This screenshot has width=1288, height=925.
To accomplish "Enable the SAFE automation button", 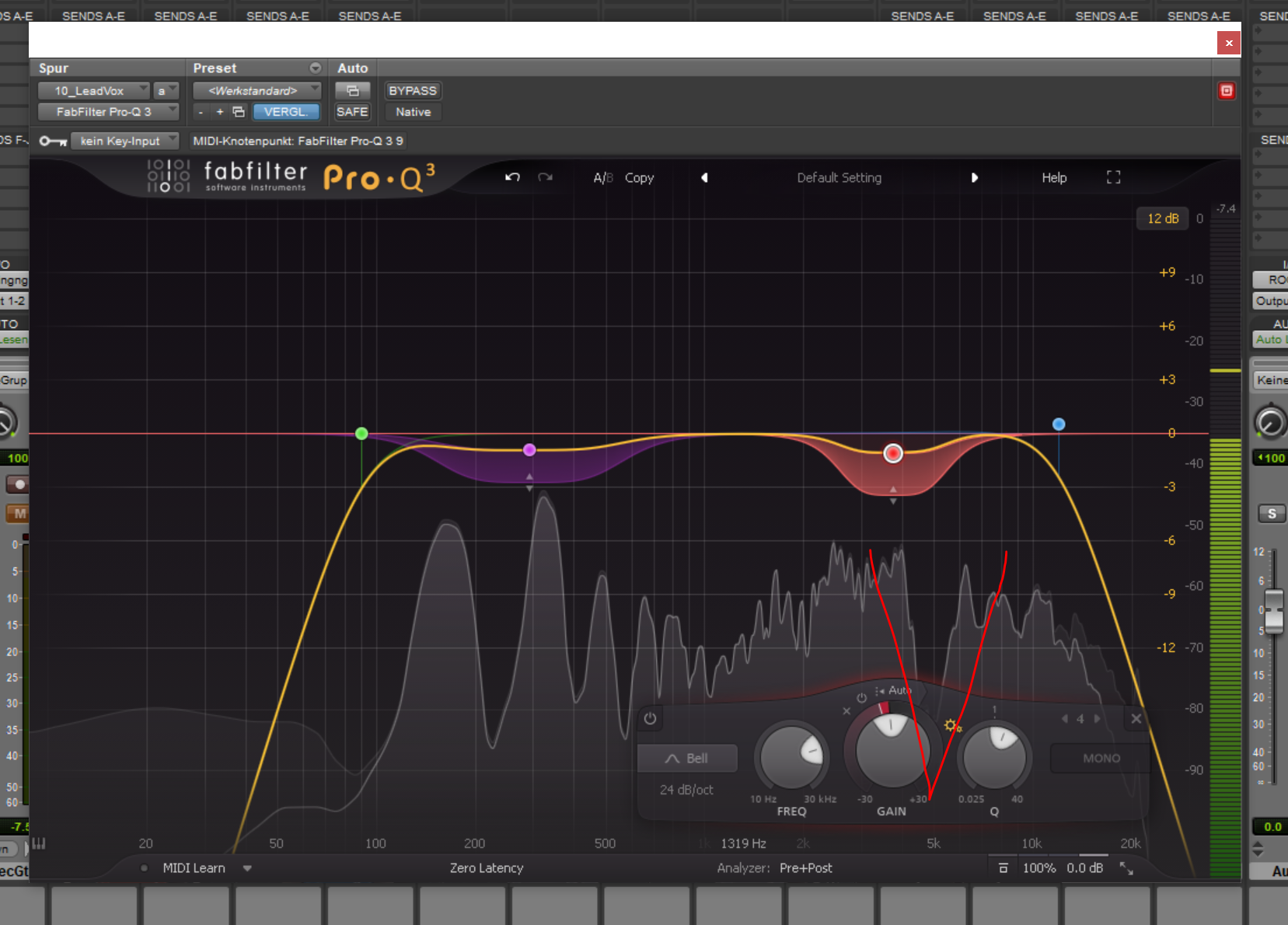I will [x=351, y=112].
